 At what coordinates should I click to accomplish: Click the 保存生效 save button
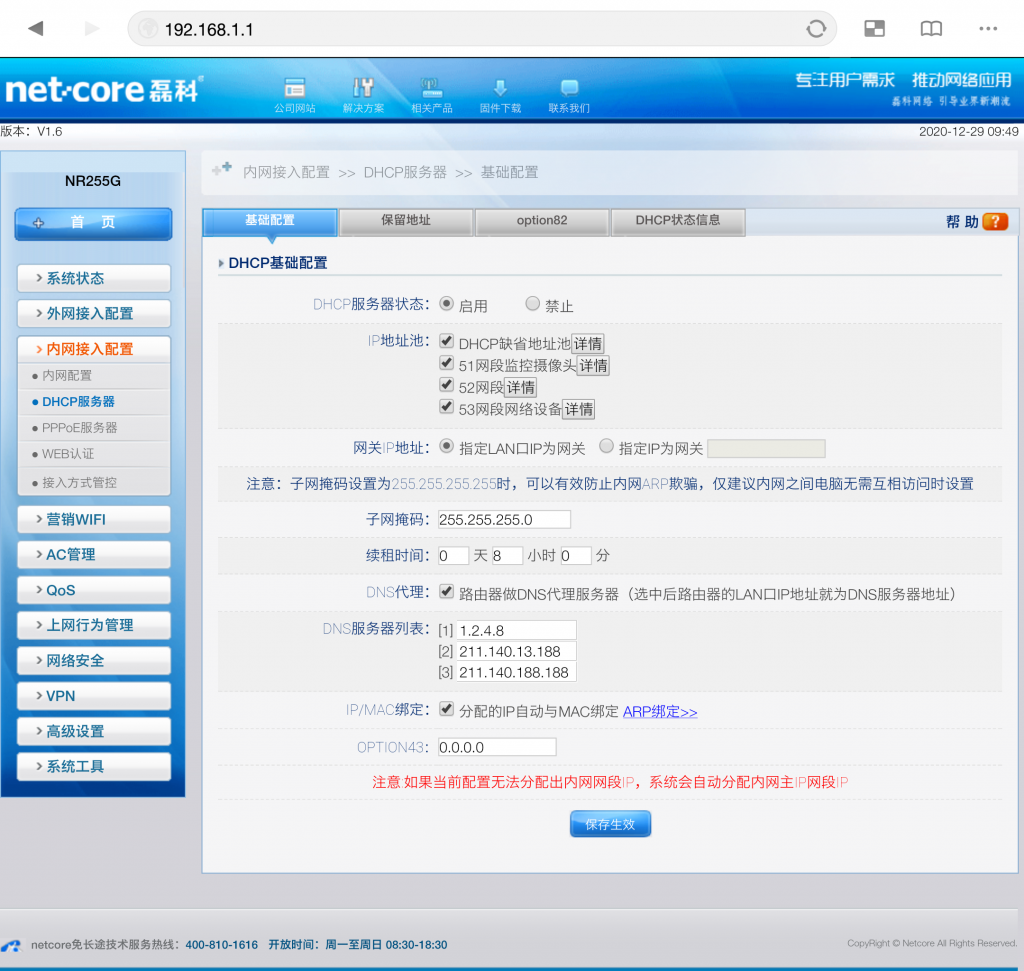(x=610, y=824)
